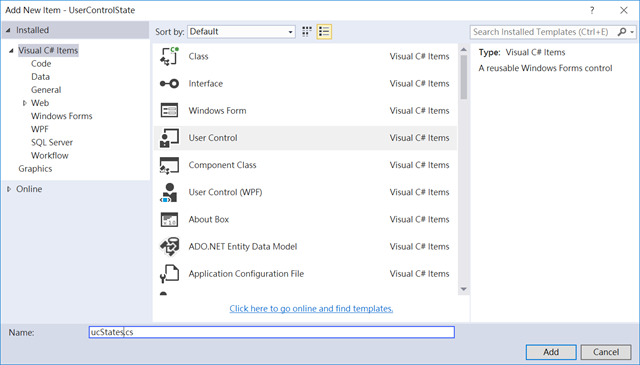Select the 'User Control' template name
This screenshot has width=640, height=365.
point(213,138)
